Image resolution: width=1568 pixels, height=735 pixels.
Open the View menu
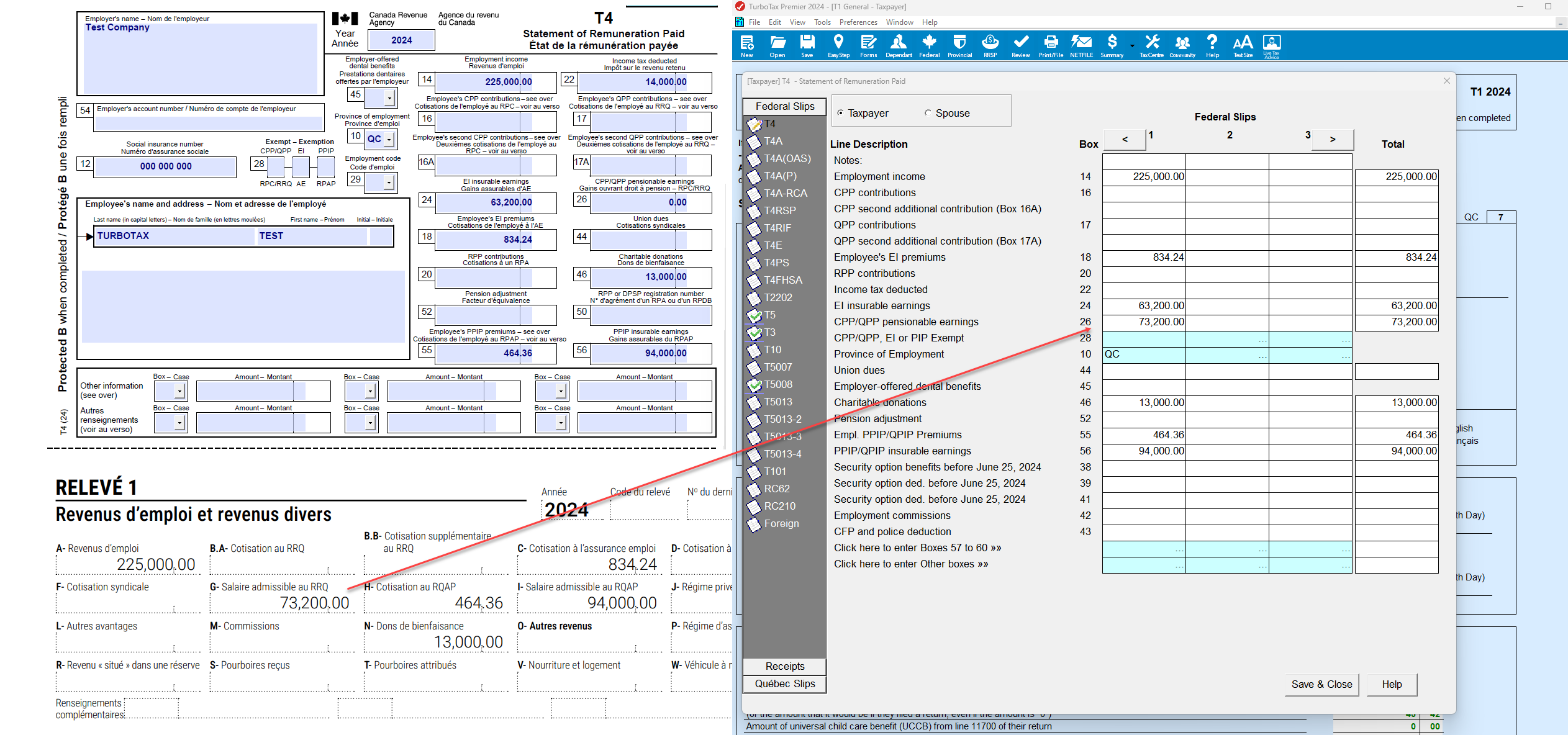797,22
